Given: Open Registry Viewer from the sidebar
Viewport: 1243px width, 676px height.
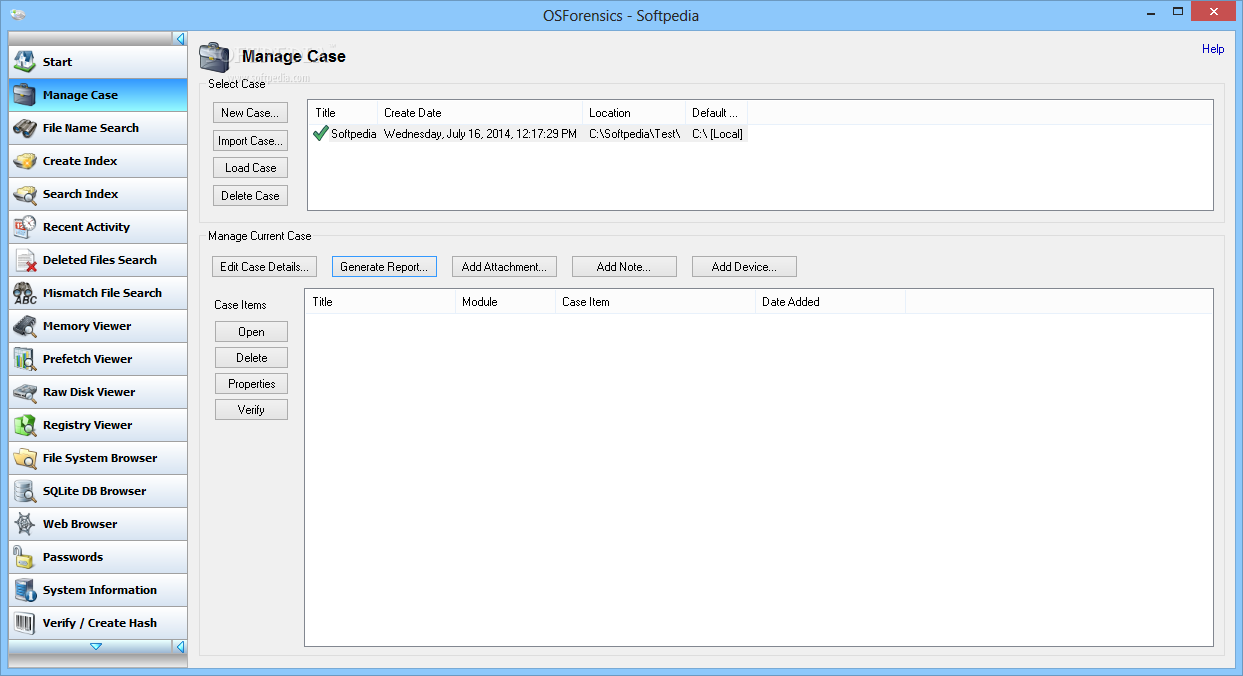Looking at the screenshot, I should pyautogui.click(x=98, y=425).
